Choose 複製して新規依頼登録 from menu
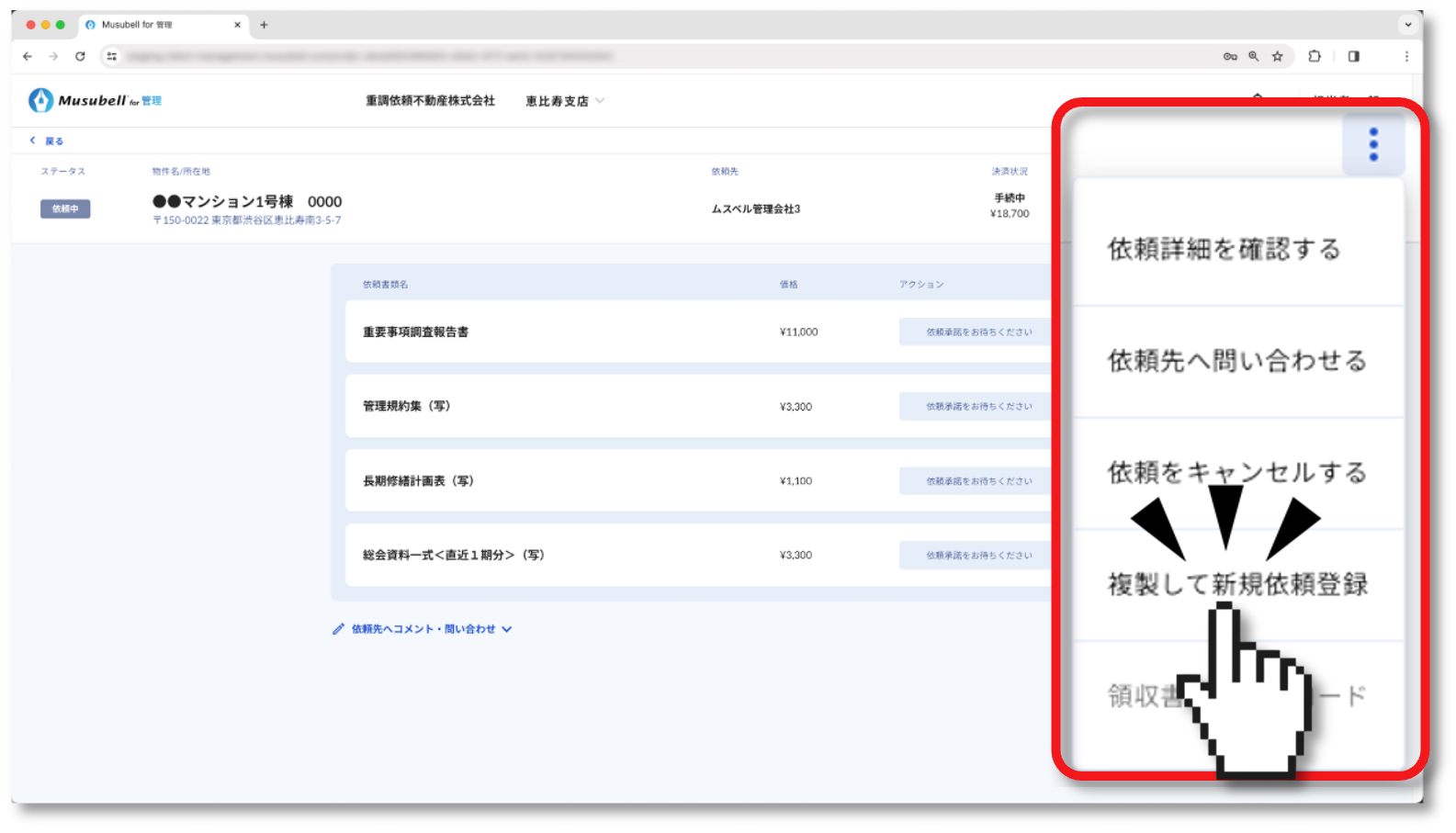 pyautogui.click(x=1237, y=584)
